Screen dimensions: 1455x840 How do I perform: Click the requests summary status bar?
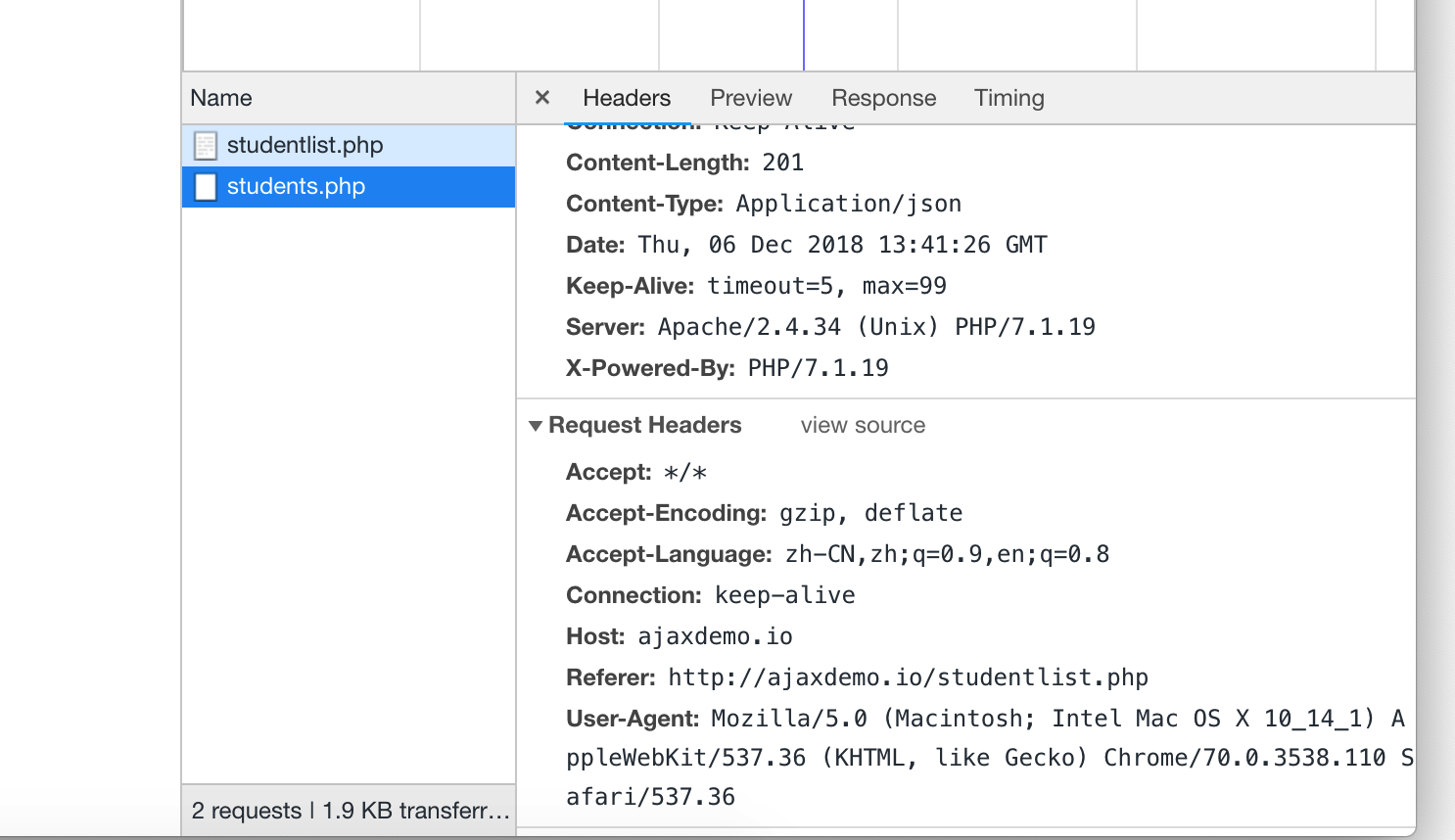pyautogui.click(x=349, y=810)
